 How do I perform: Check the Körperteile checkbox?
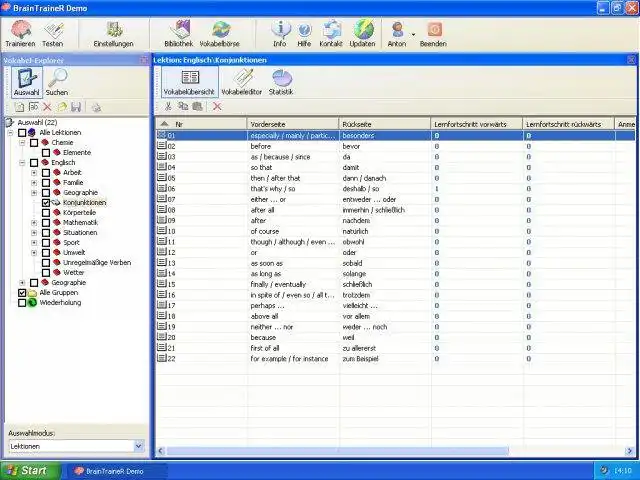[x=46, y=213]
